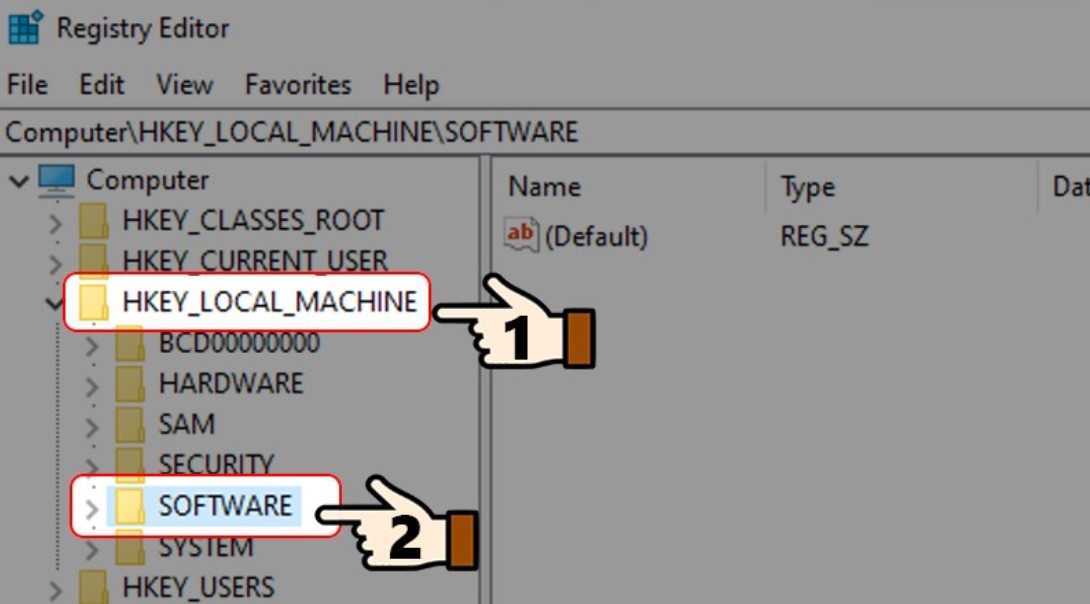1090x604 pixels.
Task: Click the Registry Editor app icon in title bar
Action: 25,28
